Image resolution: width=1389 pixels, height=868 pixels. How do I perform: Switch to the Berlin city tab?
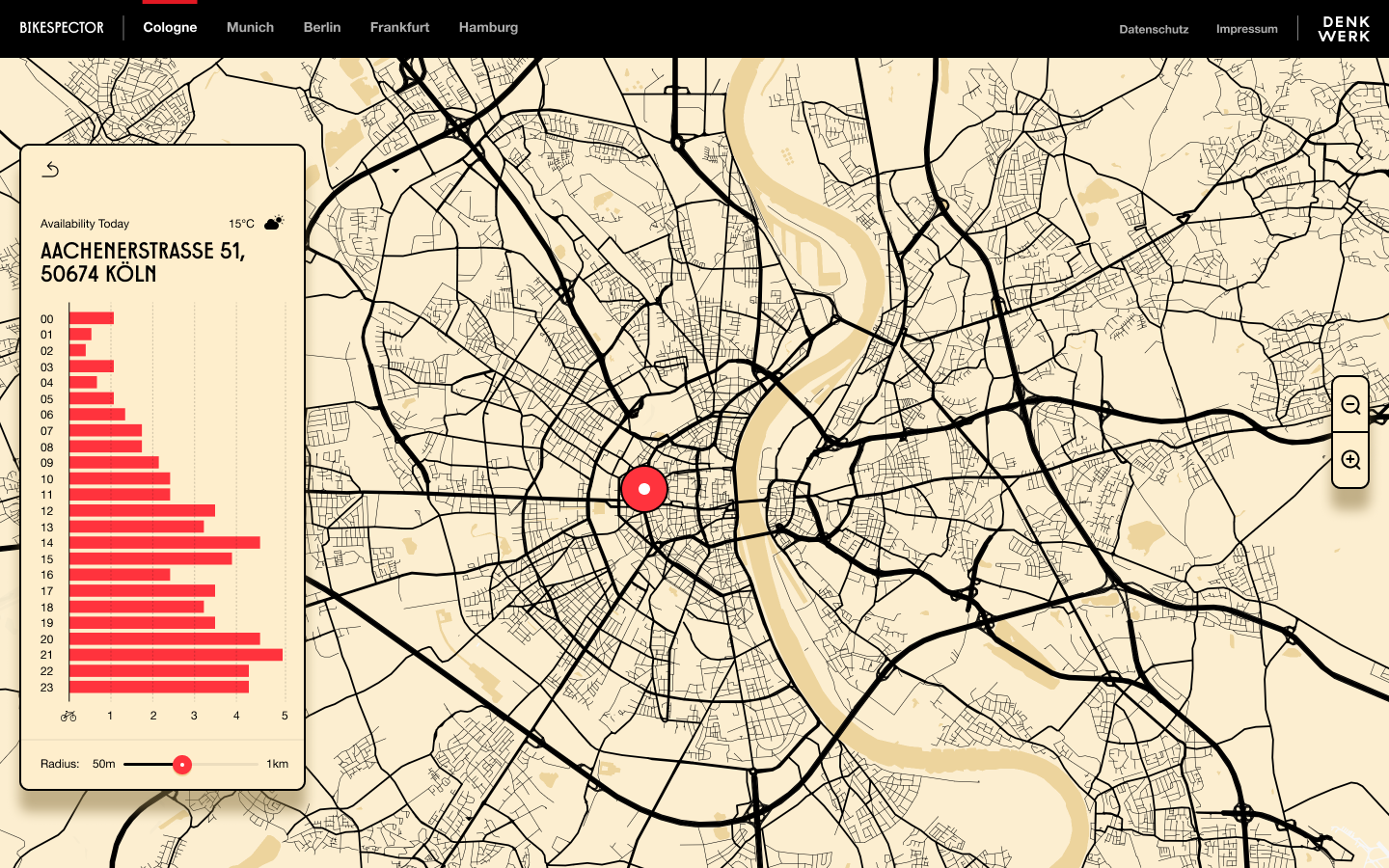(322, 28)
